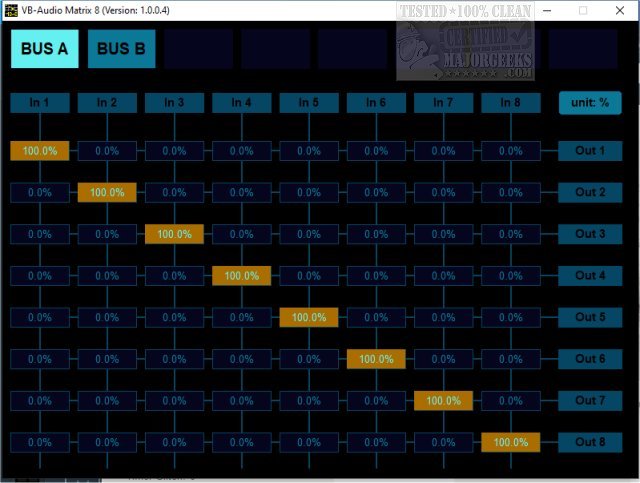Click the In 5 column header

pyautogui.click(x=309, y=102)
